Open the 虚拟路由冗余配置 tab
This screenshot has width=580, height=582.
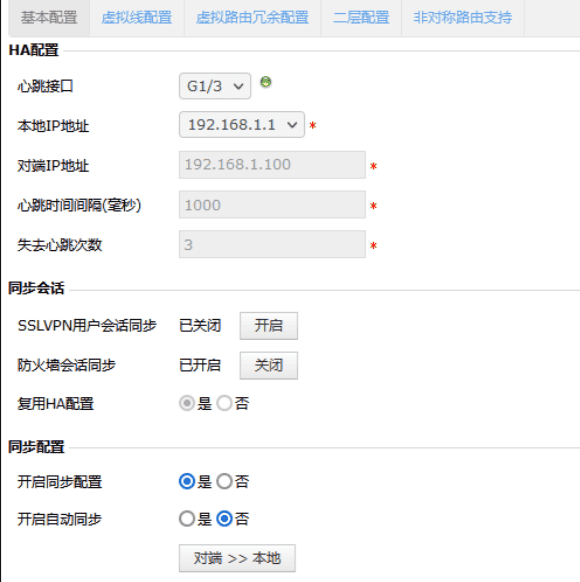click(x=252, y=17)
